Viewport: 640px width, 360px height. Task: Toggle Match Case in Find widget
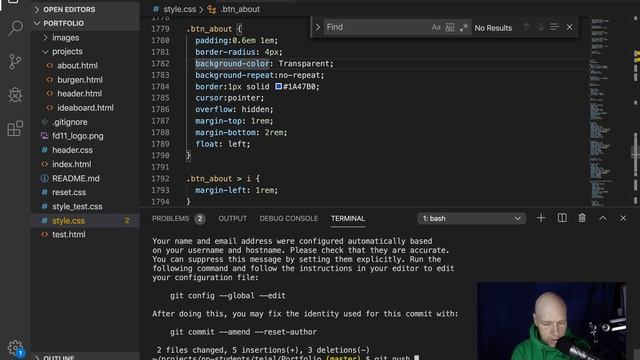436,27
